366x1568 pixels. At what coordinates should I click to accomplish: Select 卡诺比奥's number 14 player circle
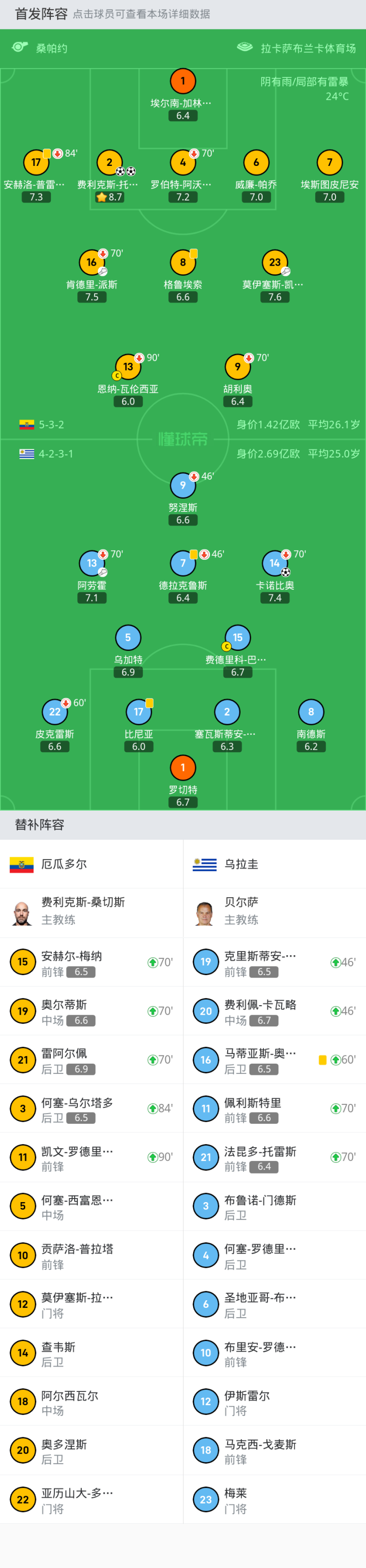pos(275,563)
